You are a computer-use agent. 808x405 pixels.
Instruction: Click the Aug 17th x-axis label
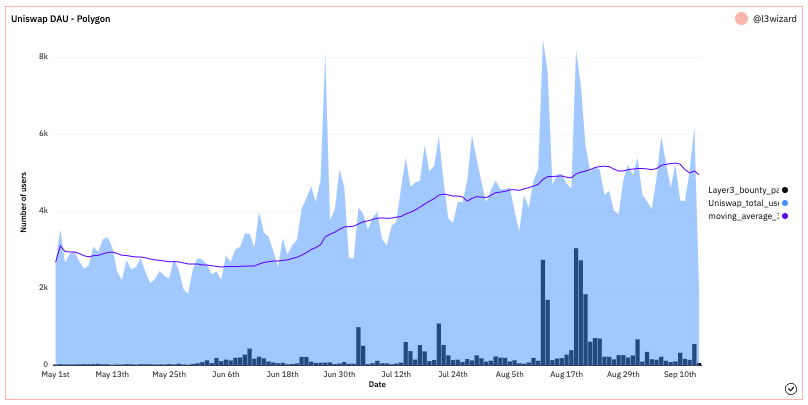pyautogui.click(x=566, y=375)
